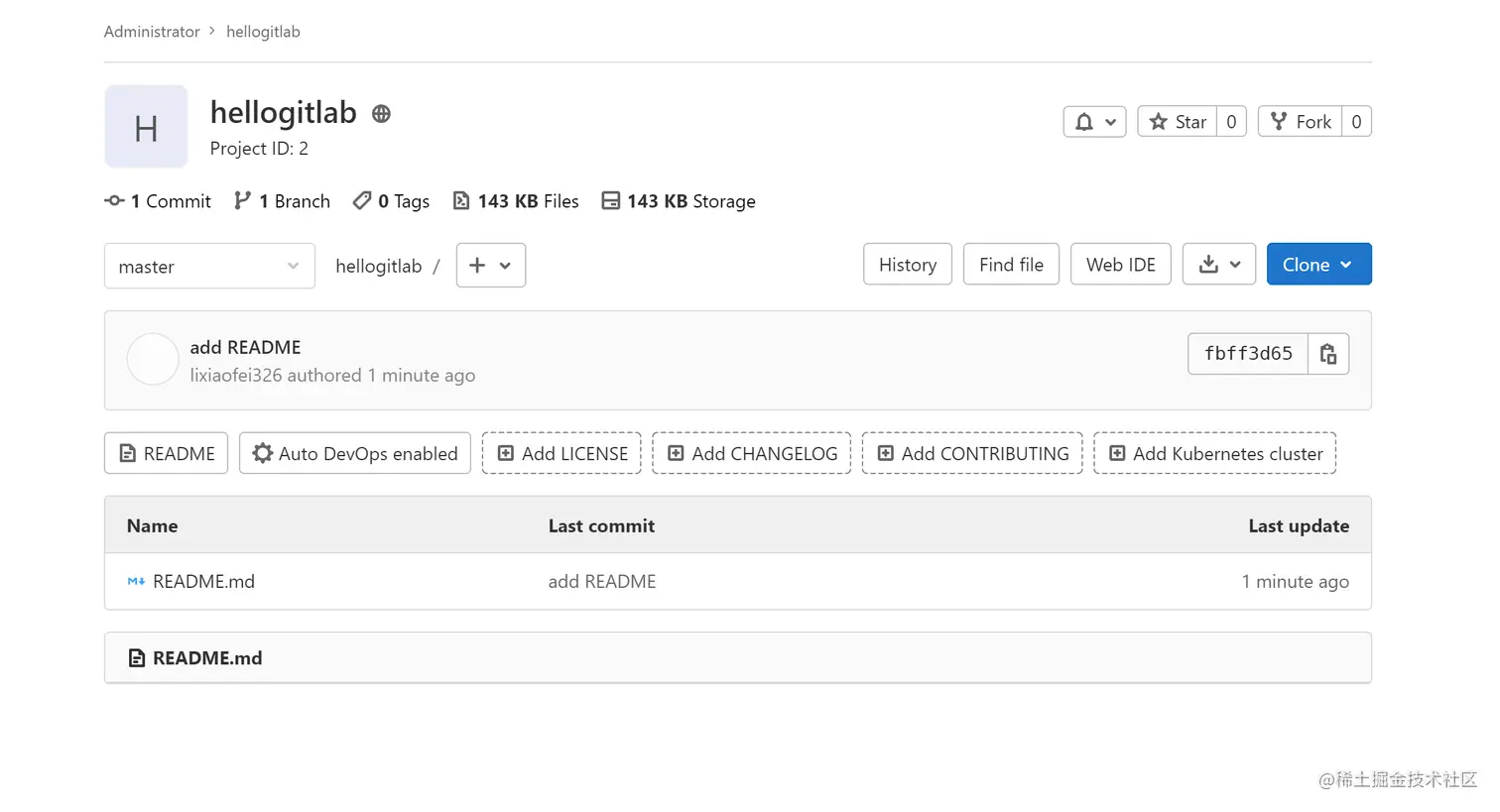Click the Last commit column header
This screenshot has width=1500, height=812.
click(x=601, y=526)
